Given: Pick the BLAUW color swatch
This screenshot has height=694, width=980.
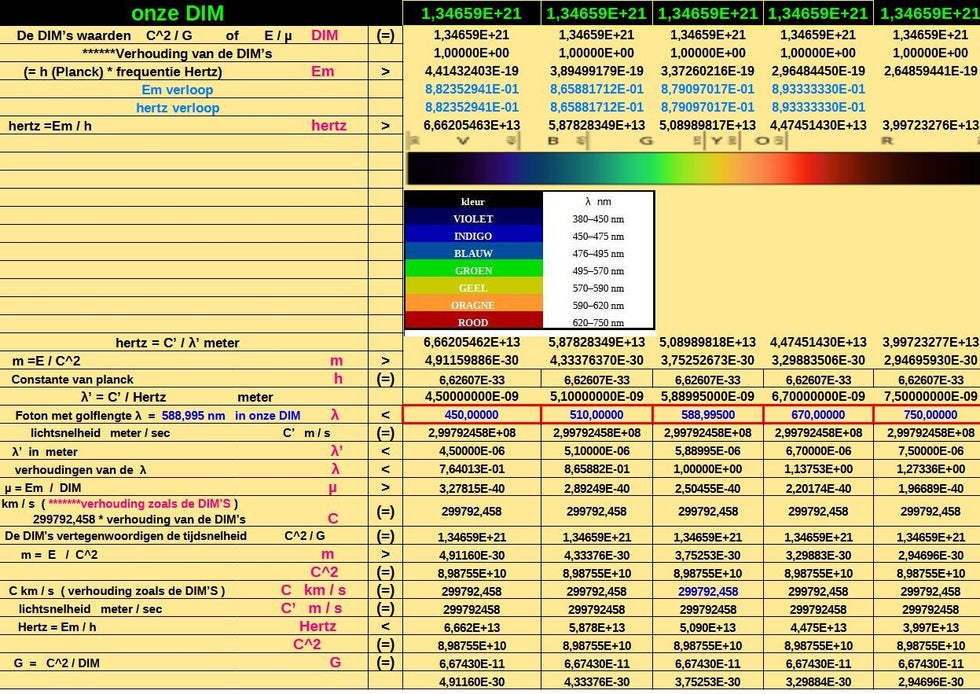Looking at the screenshot, I should point(473,253).
